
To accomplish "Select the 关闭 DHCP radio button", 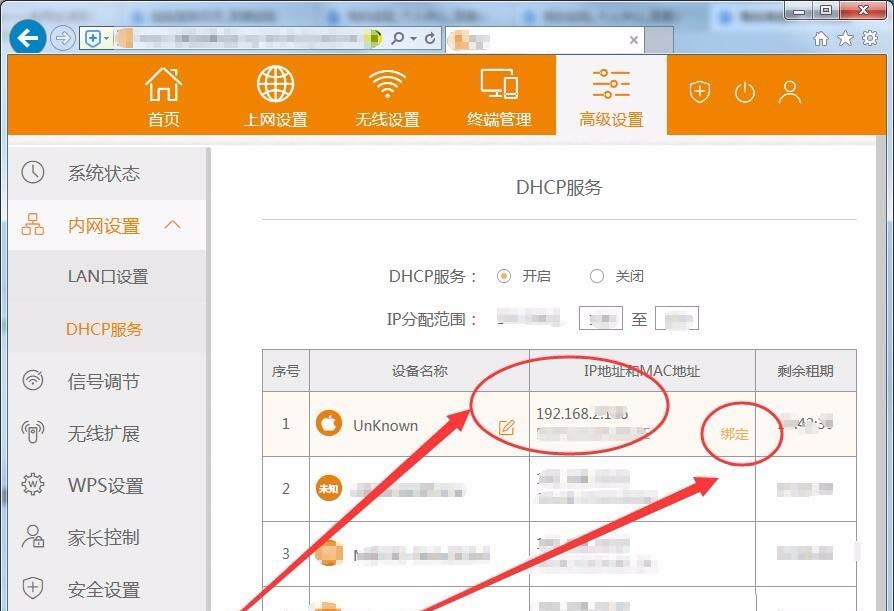I will pos(597,276).
